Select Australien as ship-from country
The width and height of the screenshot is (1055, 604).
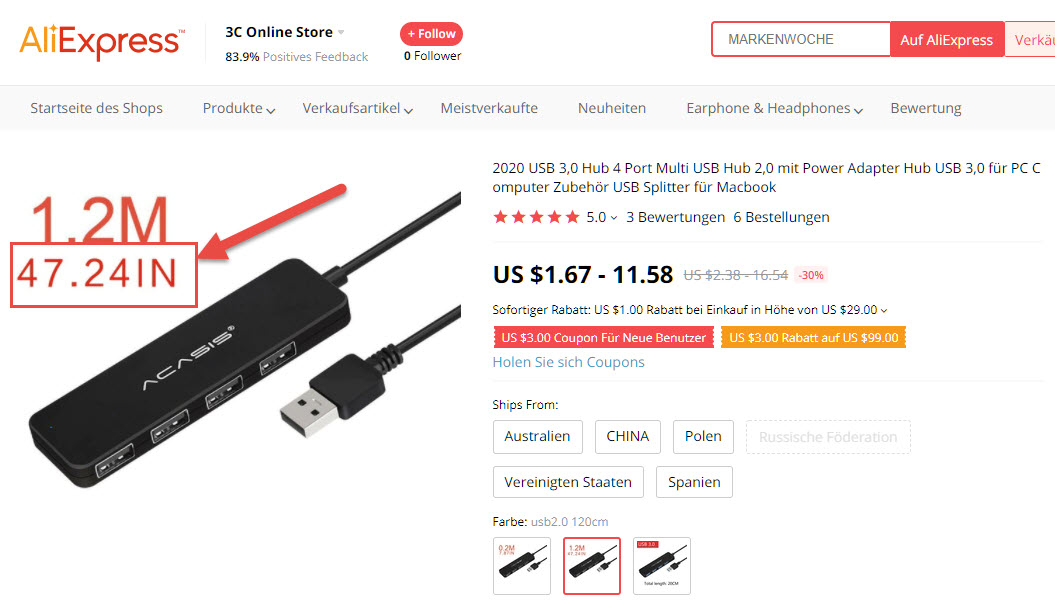pyautogui.click(x=538, y=437)
